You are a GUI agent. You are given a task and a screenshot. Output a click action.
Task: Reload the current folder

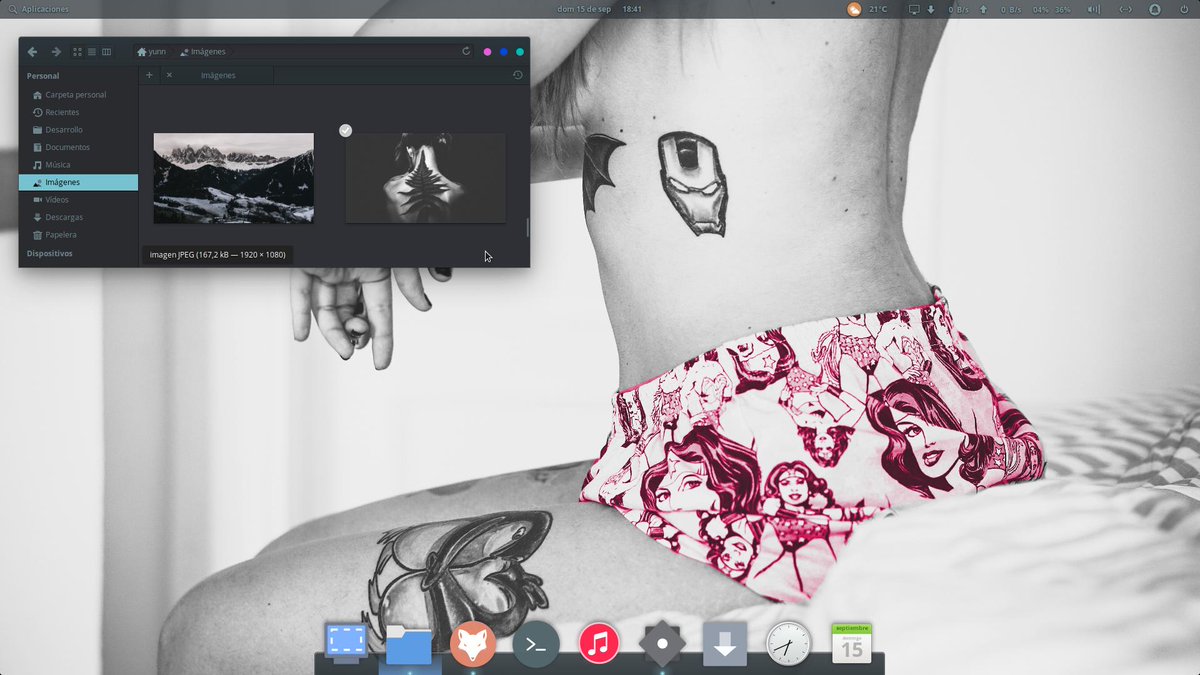[x=466, y=52]
